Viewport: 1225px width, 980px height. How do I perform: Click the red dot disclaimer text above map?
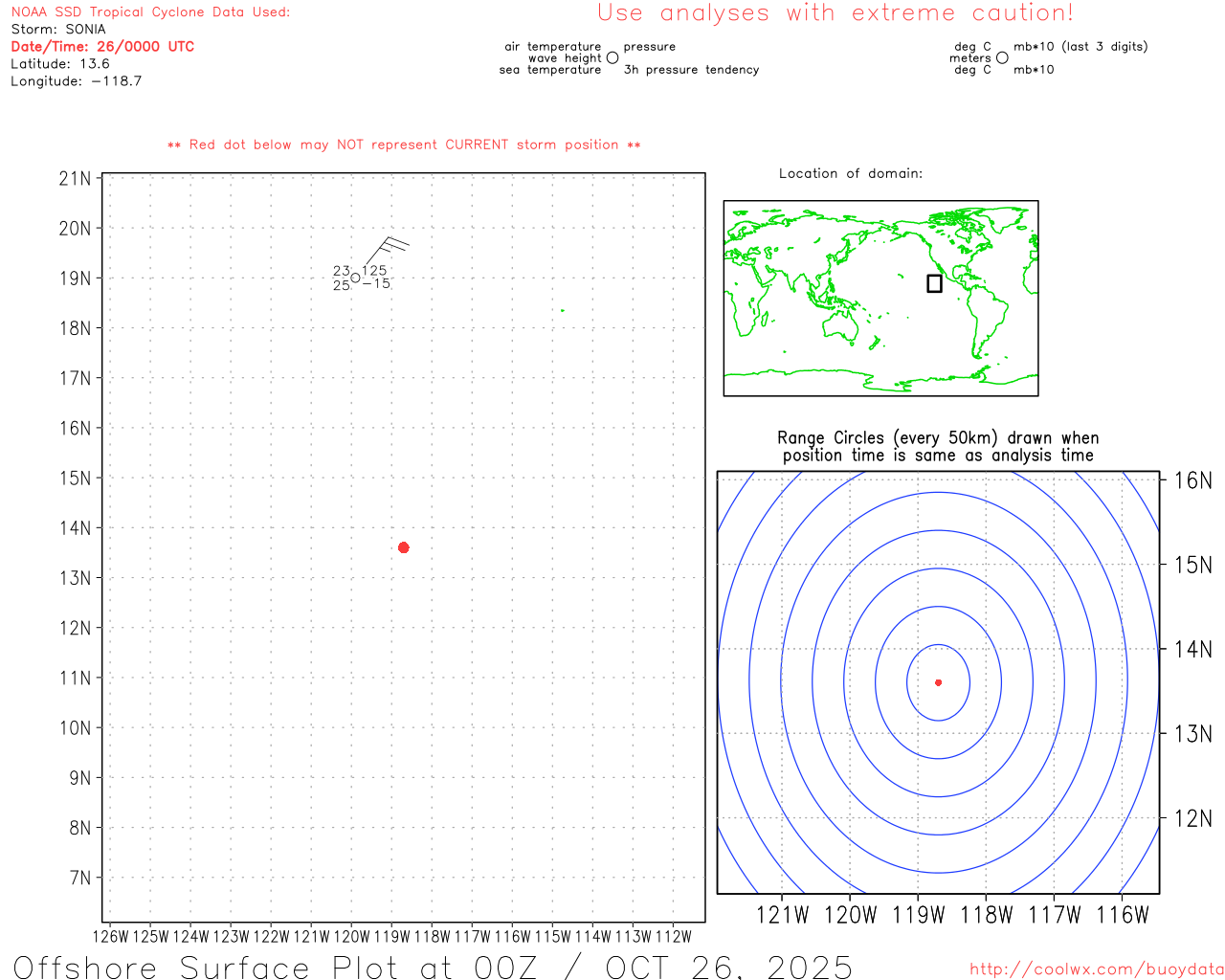click(404, 145)
